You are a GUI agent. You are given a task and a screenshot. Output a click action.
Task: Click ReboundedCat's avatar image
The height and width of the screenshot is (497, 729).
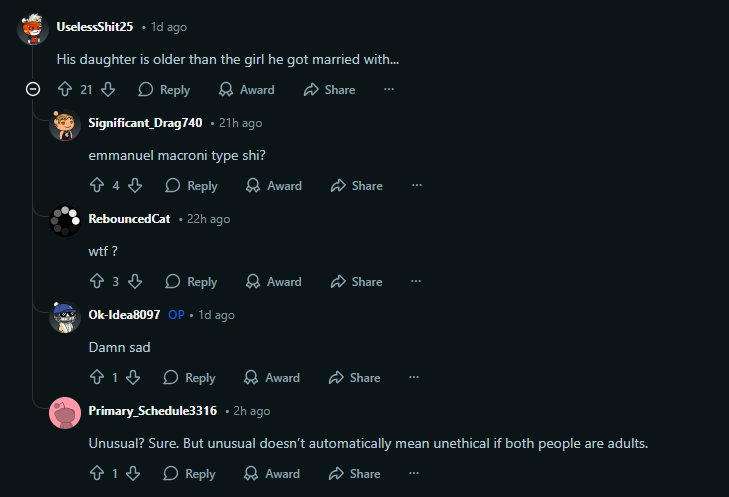tap(65, 221)
